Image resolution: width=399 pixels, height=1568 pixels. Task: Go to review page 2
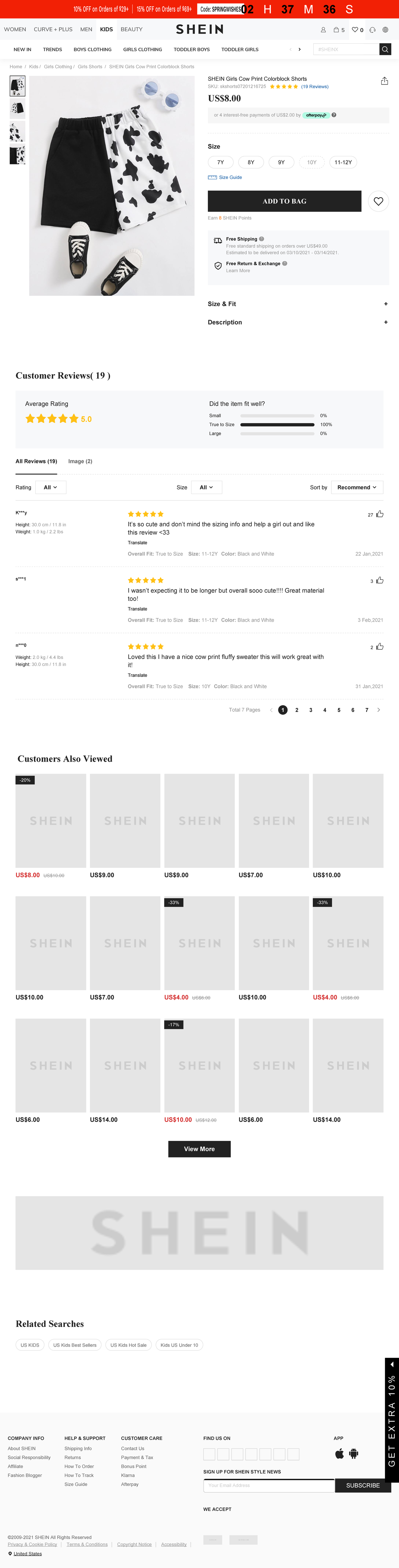point(297,710)
